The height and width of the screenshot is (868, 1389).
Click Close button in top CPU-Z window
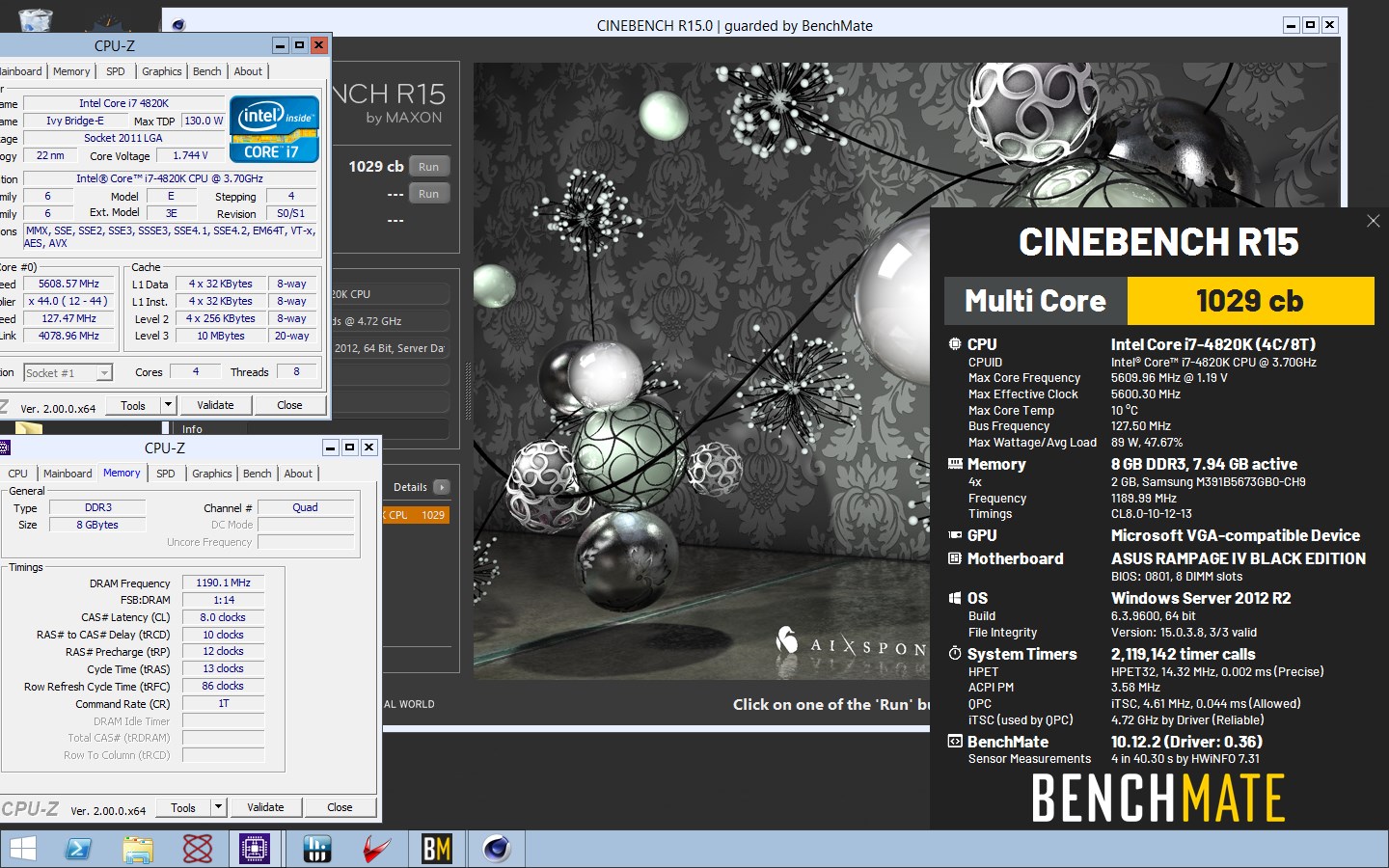coord(289,405)
